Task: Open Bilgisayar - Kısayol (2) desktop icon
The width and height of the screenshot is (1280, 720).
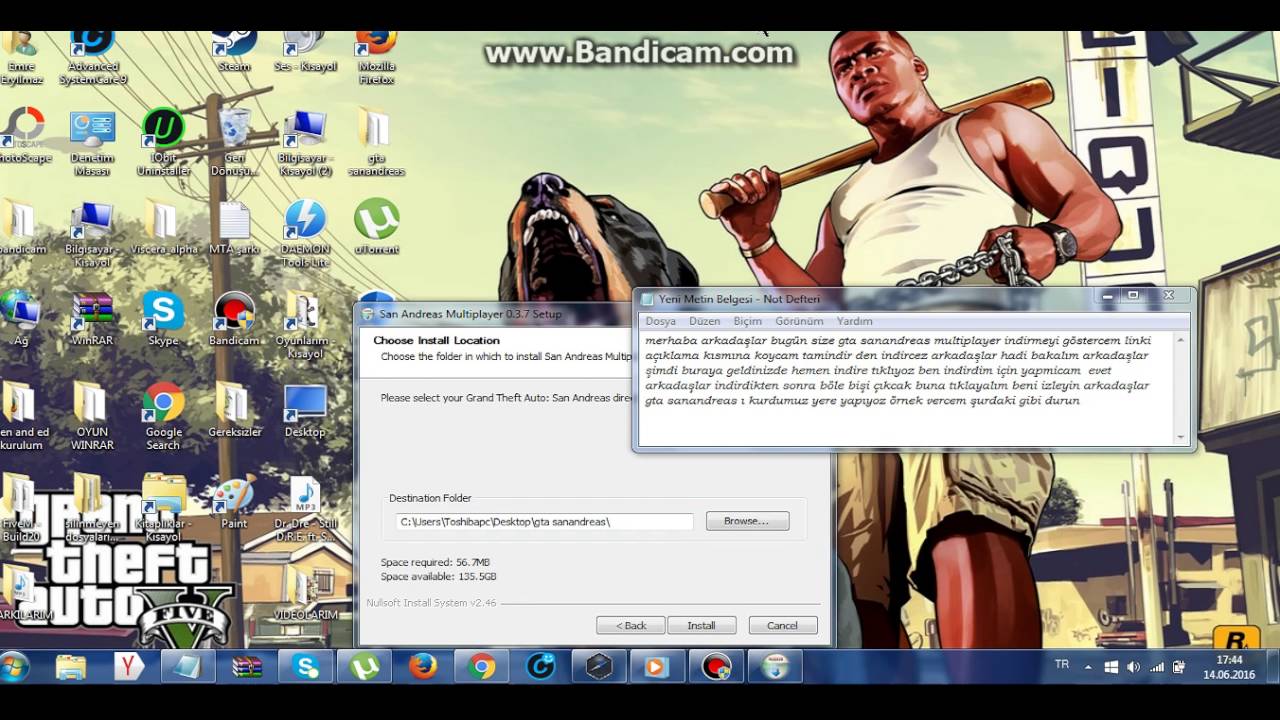Action: [305, 143]
